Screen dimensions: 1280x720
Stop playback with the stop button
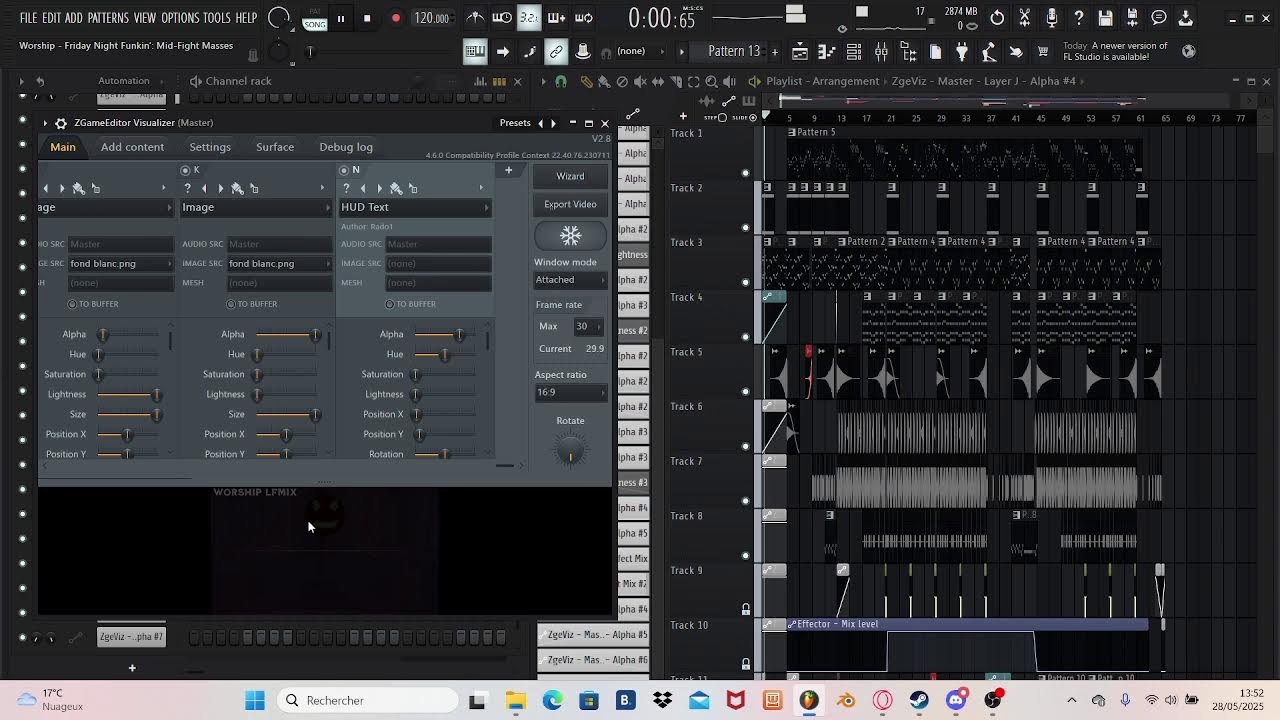[367, 18]
